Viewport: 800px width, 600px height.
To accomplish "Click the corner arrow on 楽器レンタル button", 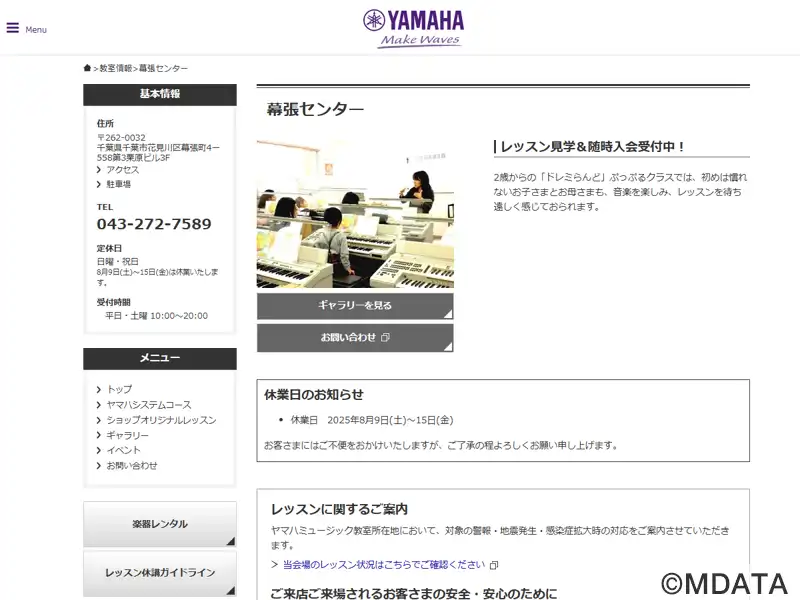I will [231, 541].
